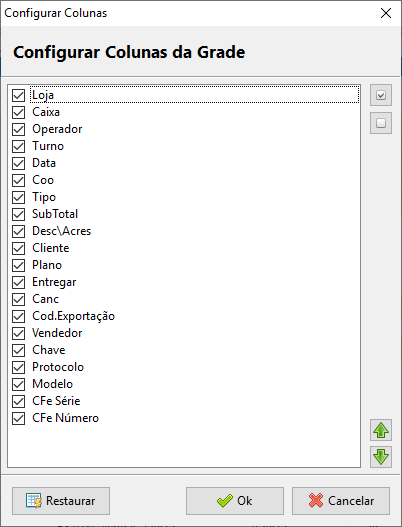
Task: Toggle the Caixa checkbox
Action: (18, 112)
